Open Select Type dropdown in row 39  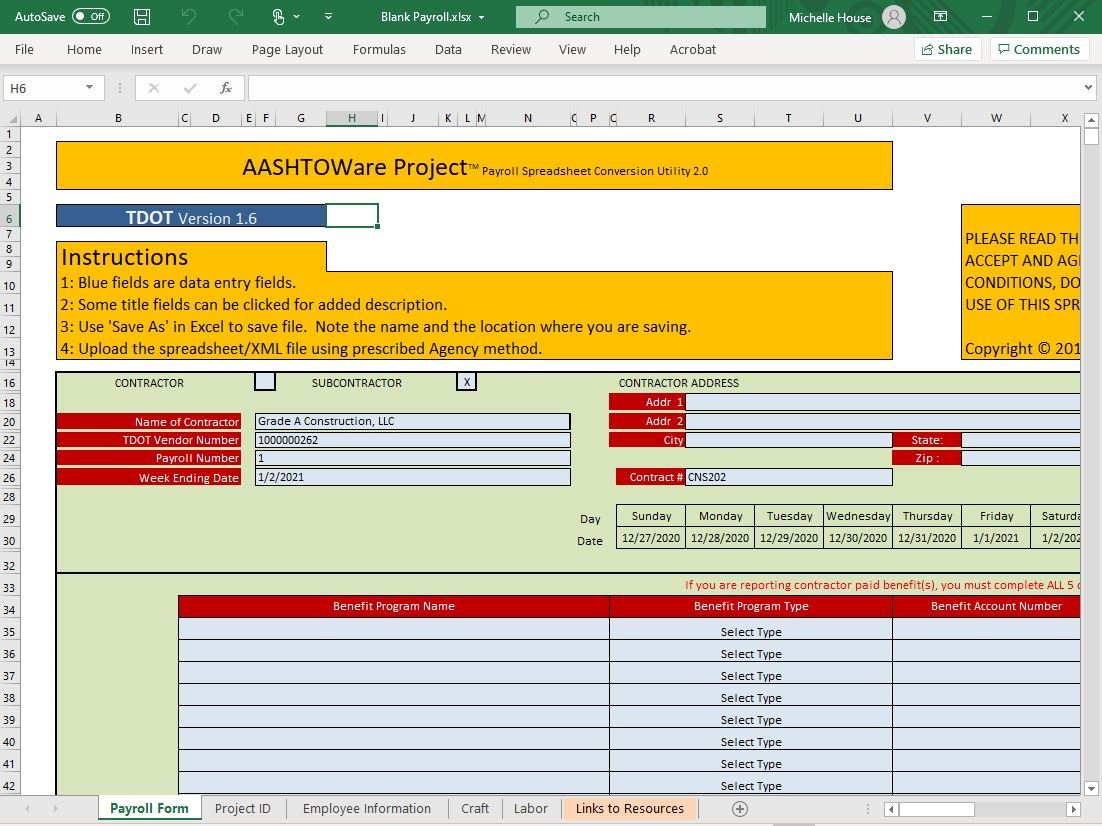point(751,719)
